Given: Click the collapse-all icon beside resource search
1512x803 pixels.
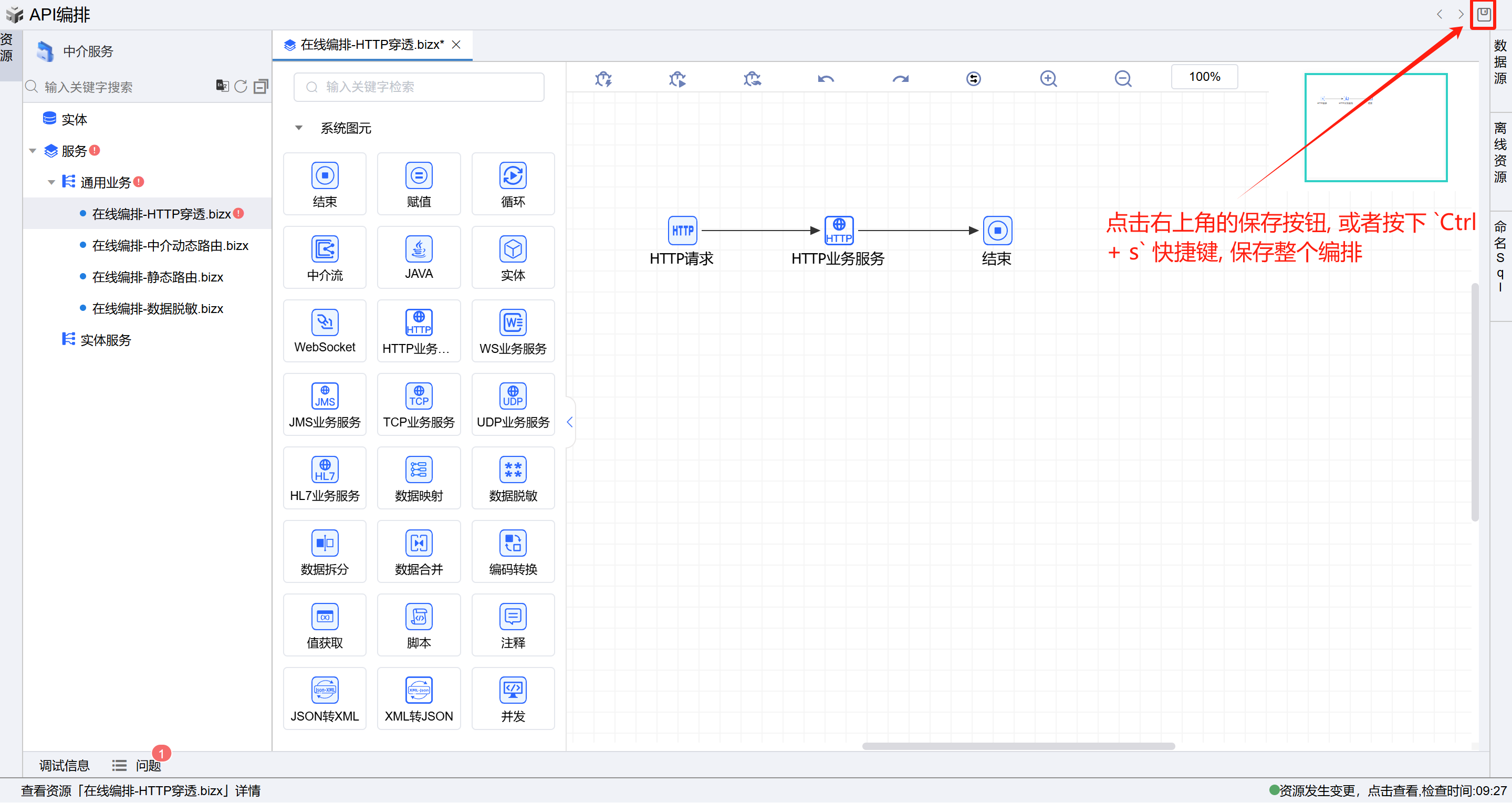Looking at the screenshot, I should click(x=260, y=87).
